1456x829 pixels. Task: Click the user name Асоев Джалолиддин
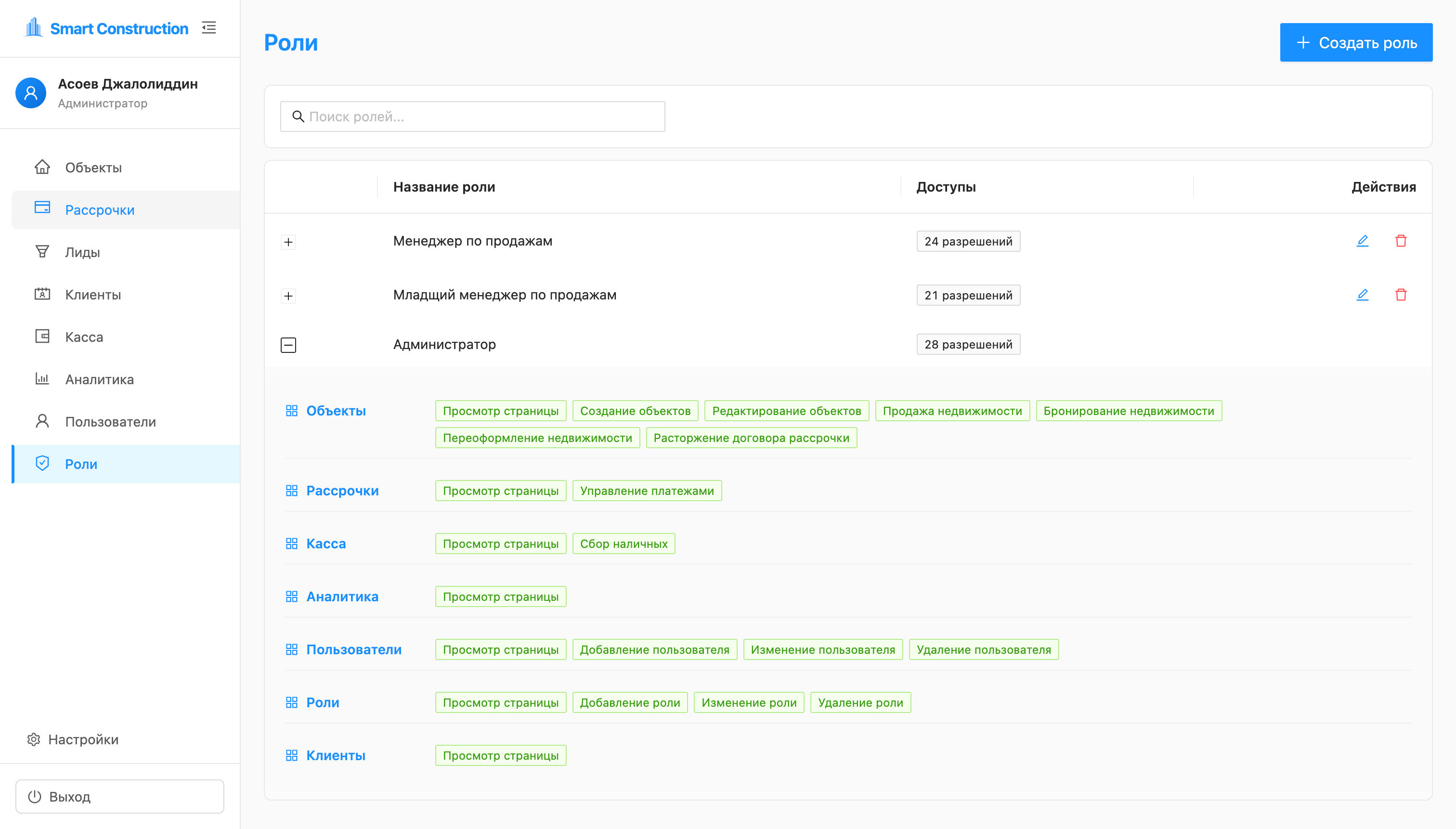tap(128, 84)
